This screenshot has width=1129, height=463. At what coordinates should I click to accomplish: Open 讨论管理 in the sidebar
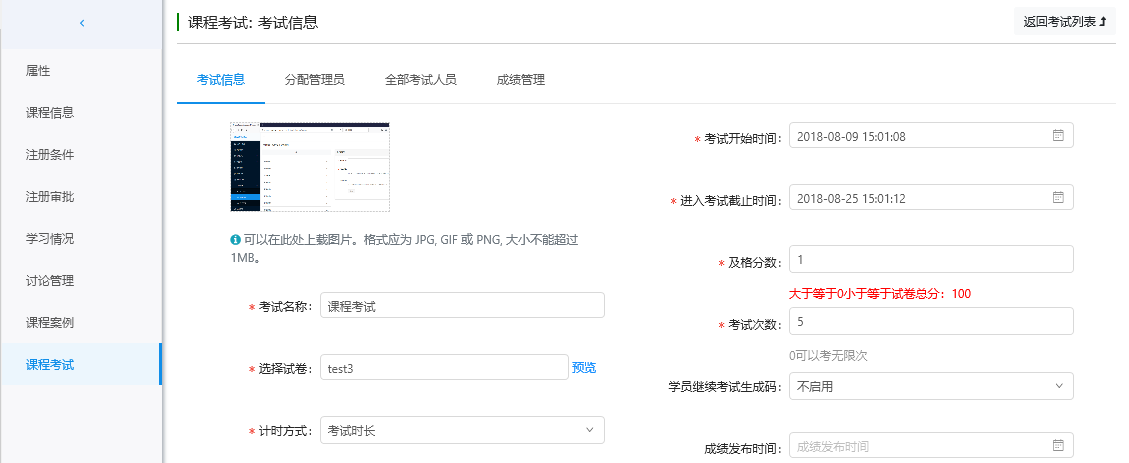(50, 281)
